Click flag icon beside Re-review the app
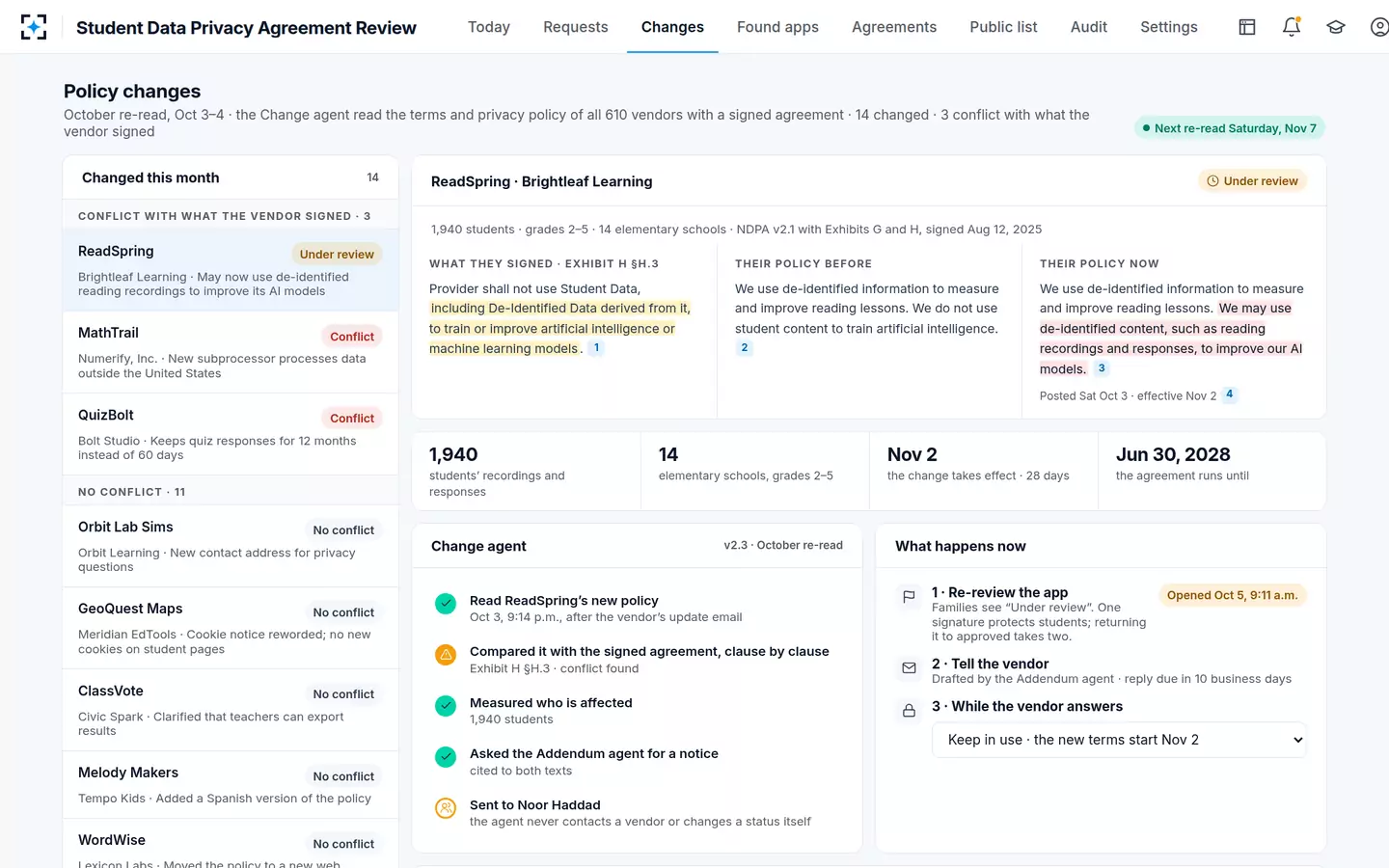The height and width of the screenshot is (868, 1389). pyautogui.click(x=909, y=597)
